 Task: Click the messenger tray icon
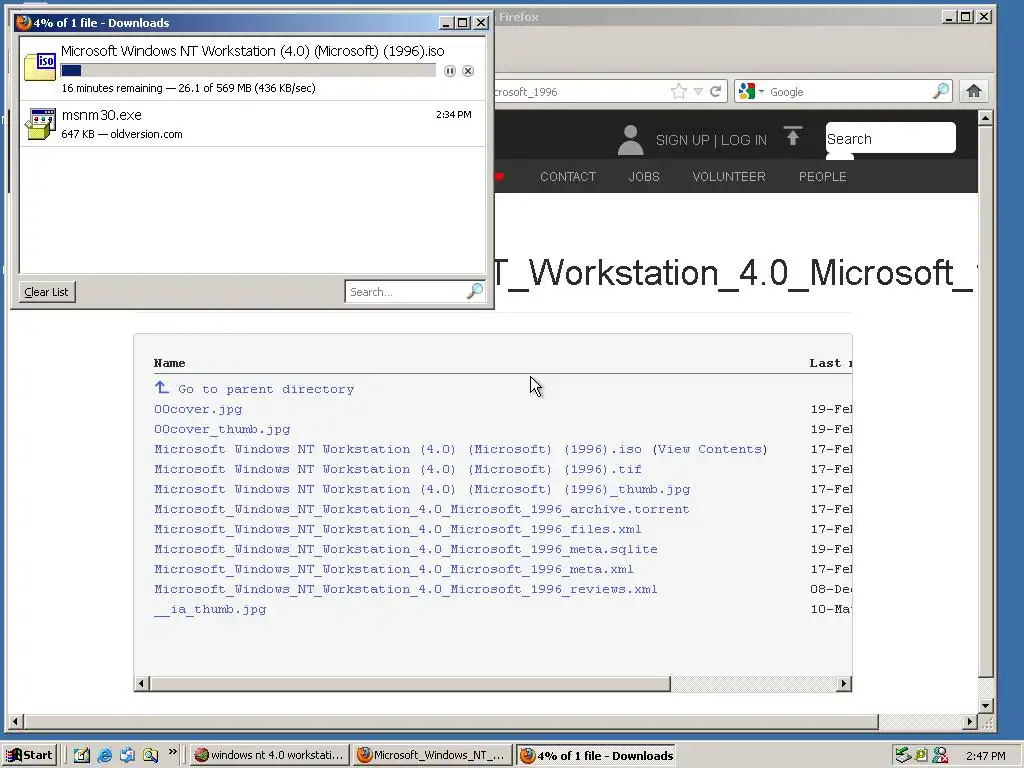click(x=940, y=755)
